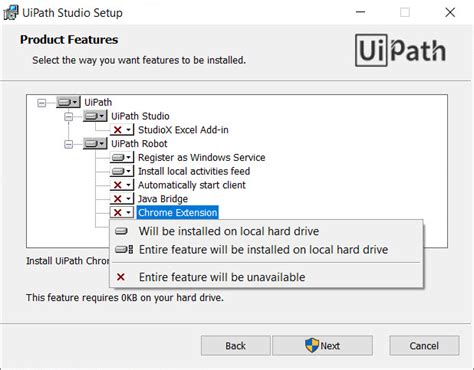The image size is (474, 370).
Task: Open the UiPath root feature drive icon
Action: [68, 102]
